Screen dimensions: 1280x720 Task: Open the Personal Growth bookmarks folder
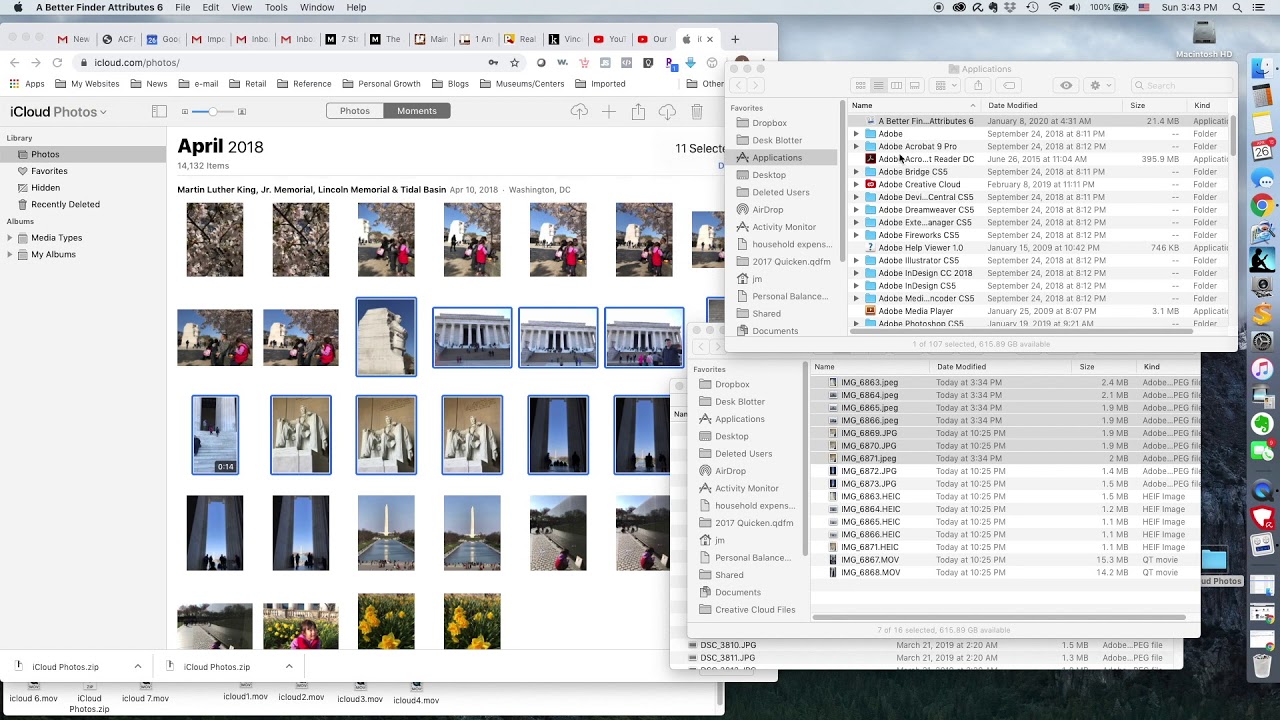pos(381,84)
